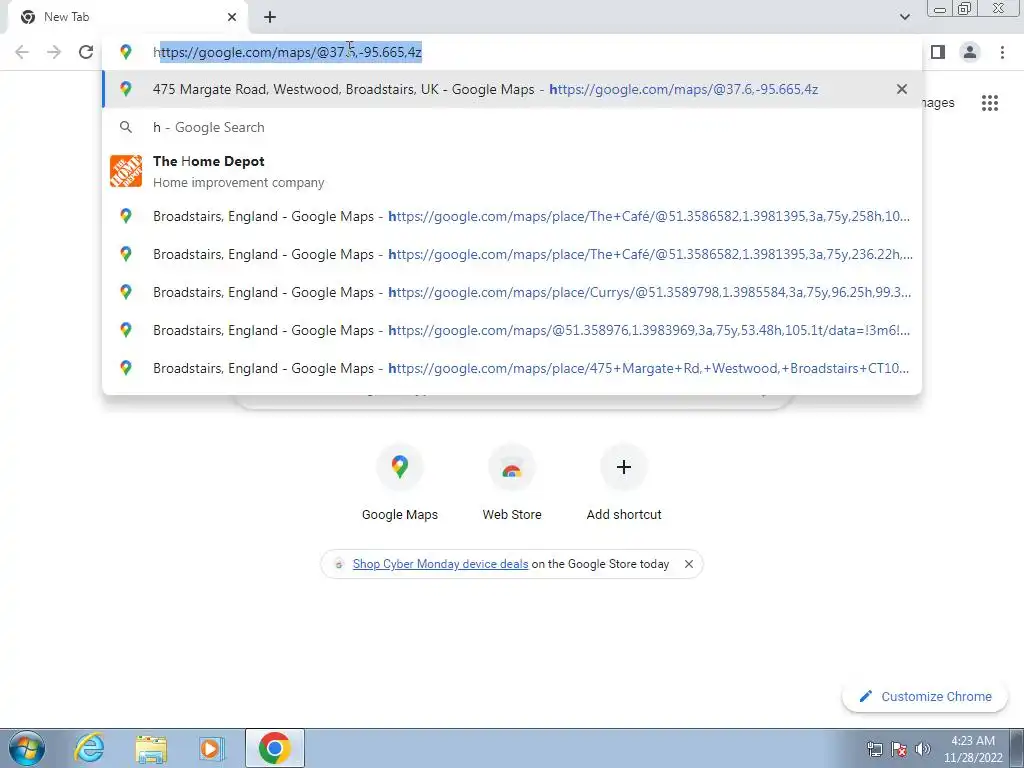Image resolution: width=1024 pixels, height=768 pixels.
Task: Open Chrome three-dot menu
Action: tap(1002, 52)
